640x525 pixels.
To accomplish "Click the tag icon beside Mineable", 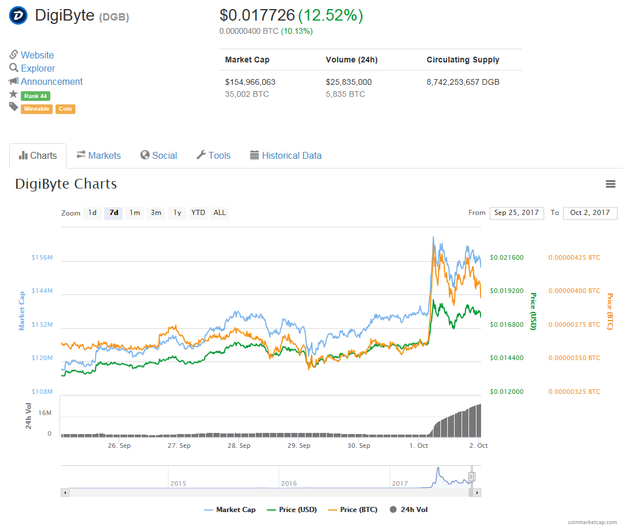I will [x=13, y=107].
